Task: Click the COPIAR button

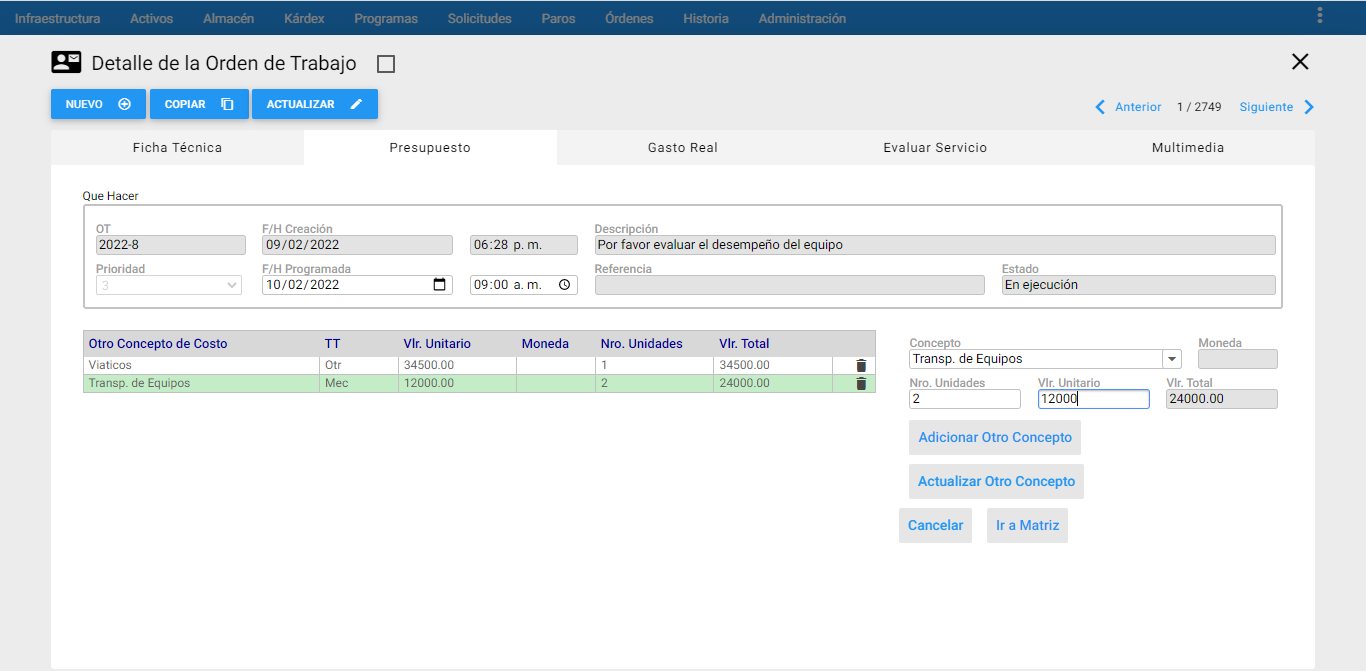Action: (x=199, y=104)
